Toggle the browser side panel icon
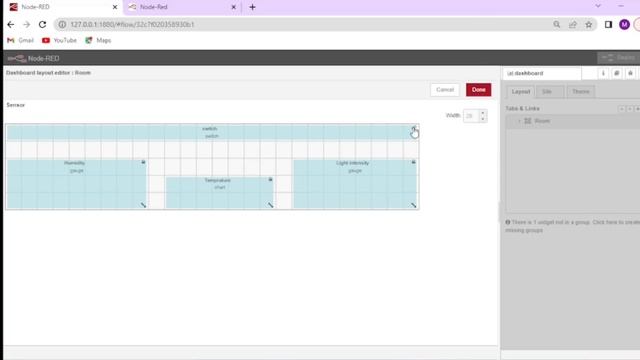640x360 pixels. click(608, 24)
